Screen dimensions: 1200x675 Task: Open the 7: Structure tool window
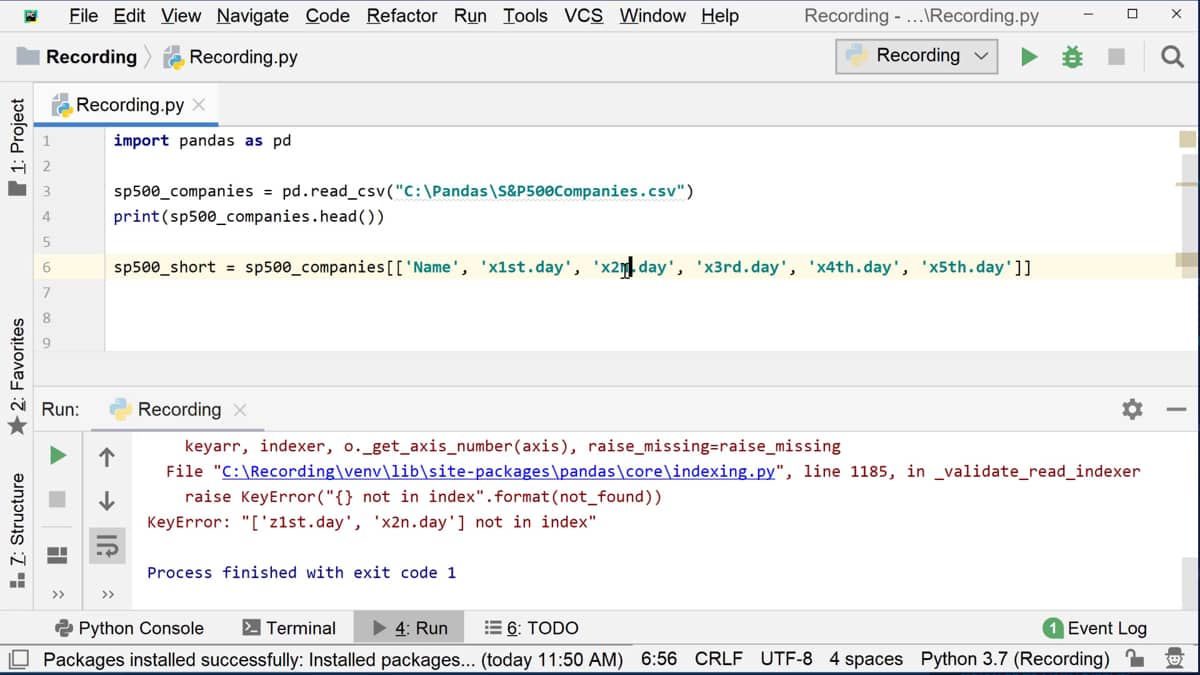[x=17, y=530]
